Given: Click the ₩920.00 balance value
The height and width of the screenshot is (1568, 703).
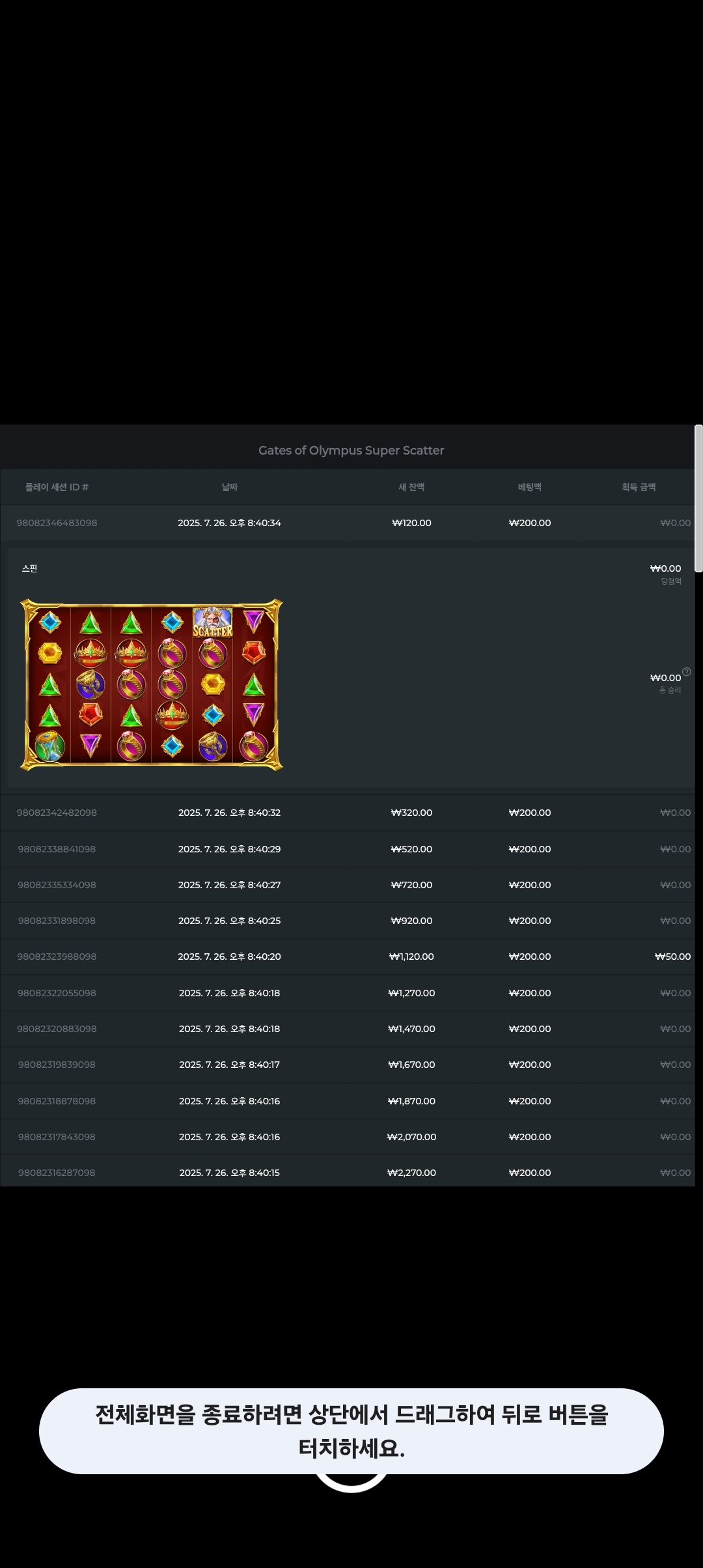Looking at the screenshot, I should [x=411, y=921].
